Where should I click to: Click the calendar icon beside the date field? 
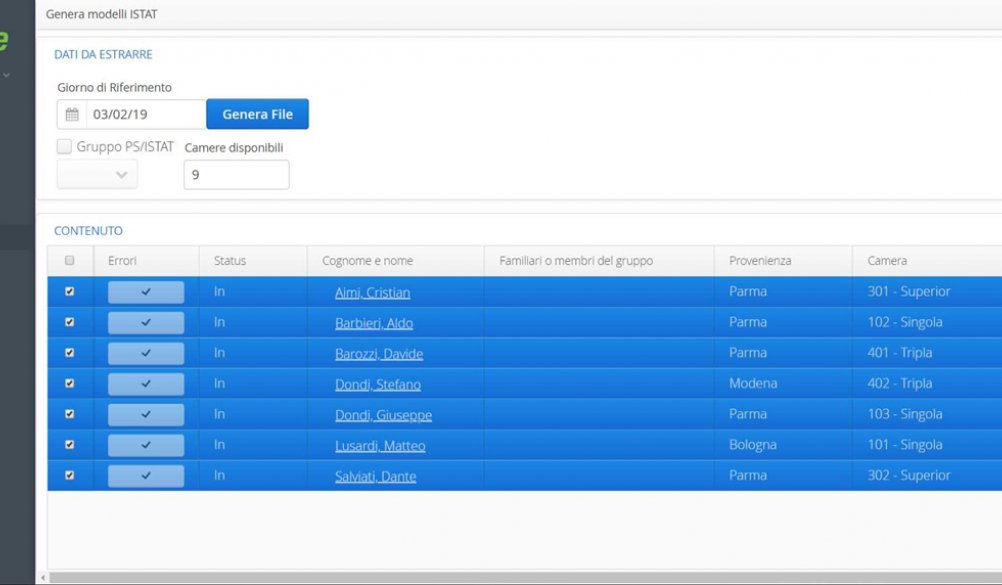tap(72, 115)
